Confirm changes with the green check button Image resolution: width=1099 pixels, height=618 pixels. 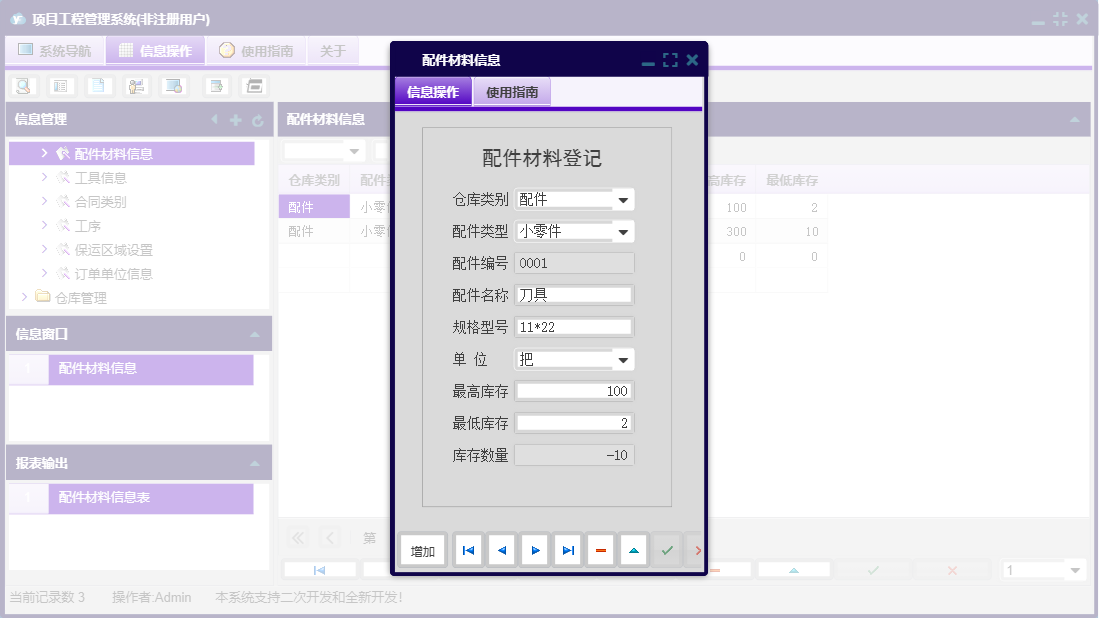[x=667, y=549]
